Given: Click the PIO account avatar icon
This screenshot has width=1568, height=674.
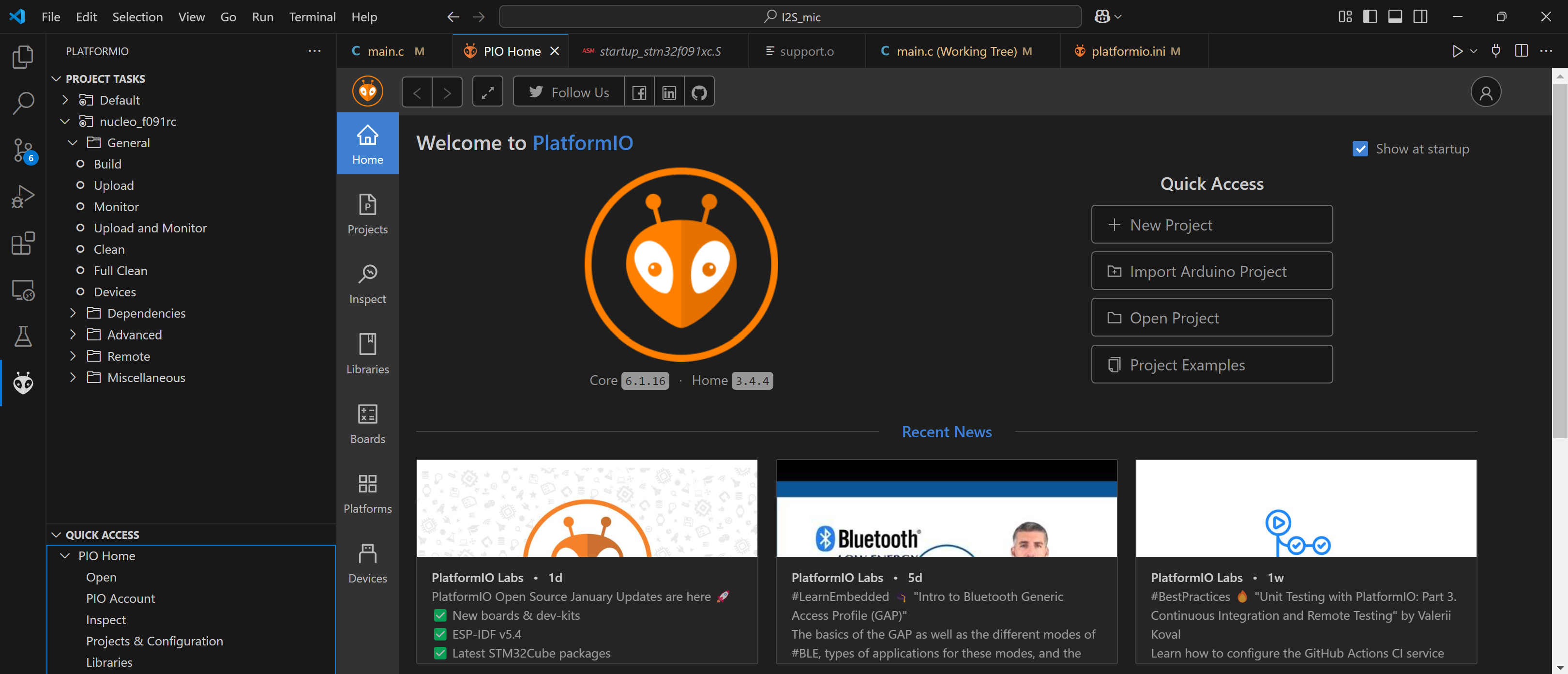Looking at the screenshot, I should click(1485, 92).
